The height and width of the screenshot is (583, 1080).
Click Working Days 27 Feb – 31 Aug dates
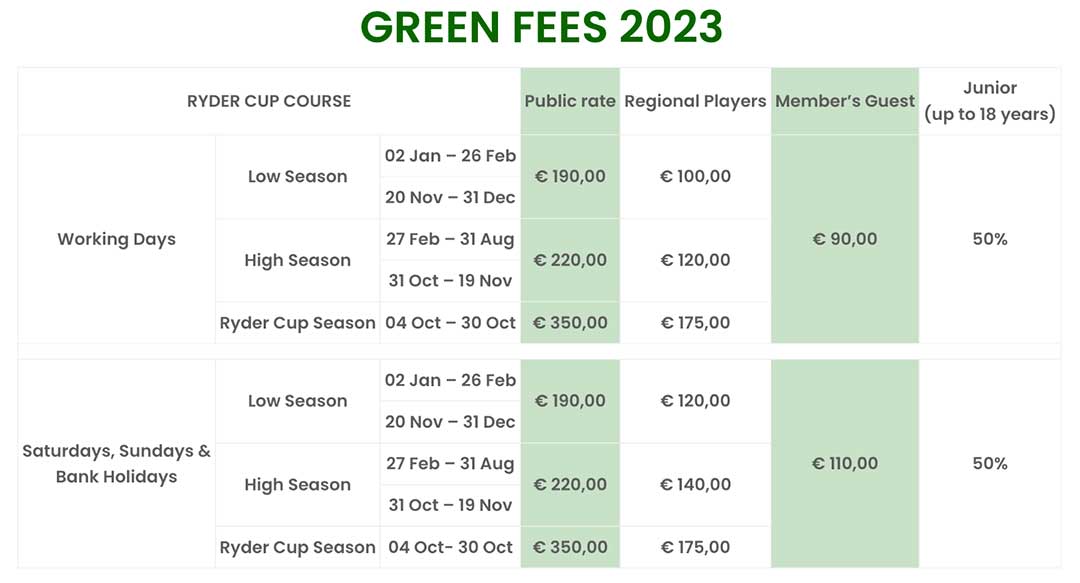pyautogui.click(x=450, y=239)
